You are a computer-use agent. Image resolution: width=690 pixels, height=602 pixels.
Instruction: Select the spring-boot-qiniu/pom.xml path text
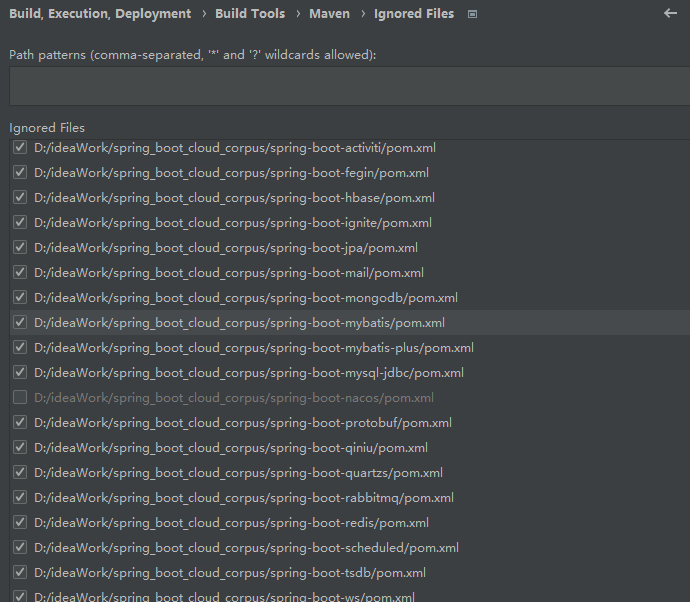231,448
